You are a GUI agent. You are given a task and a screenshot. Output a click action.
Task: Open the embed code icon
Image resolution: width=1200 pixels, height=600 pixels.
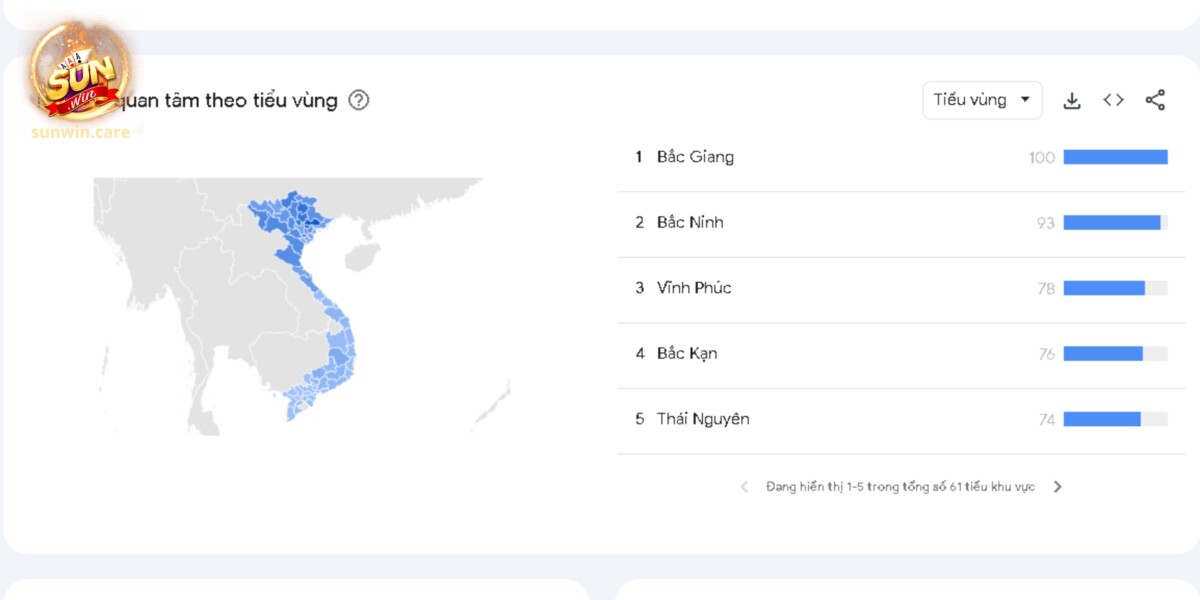click(x=1114, y=100)
